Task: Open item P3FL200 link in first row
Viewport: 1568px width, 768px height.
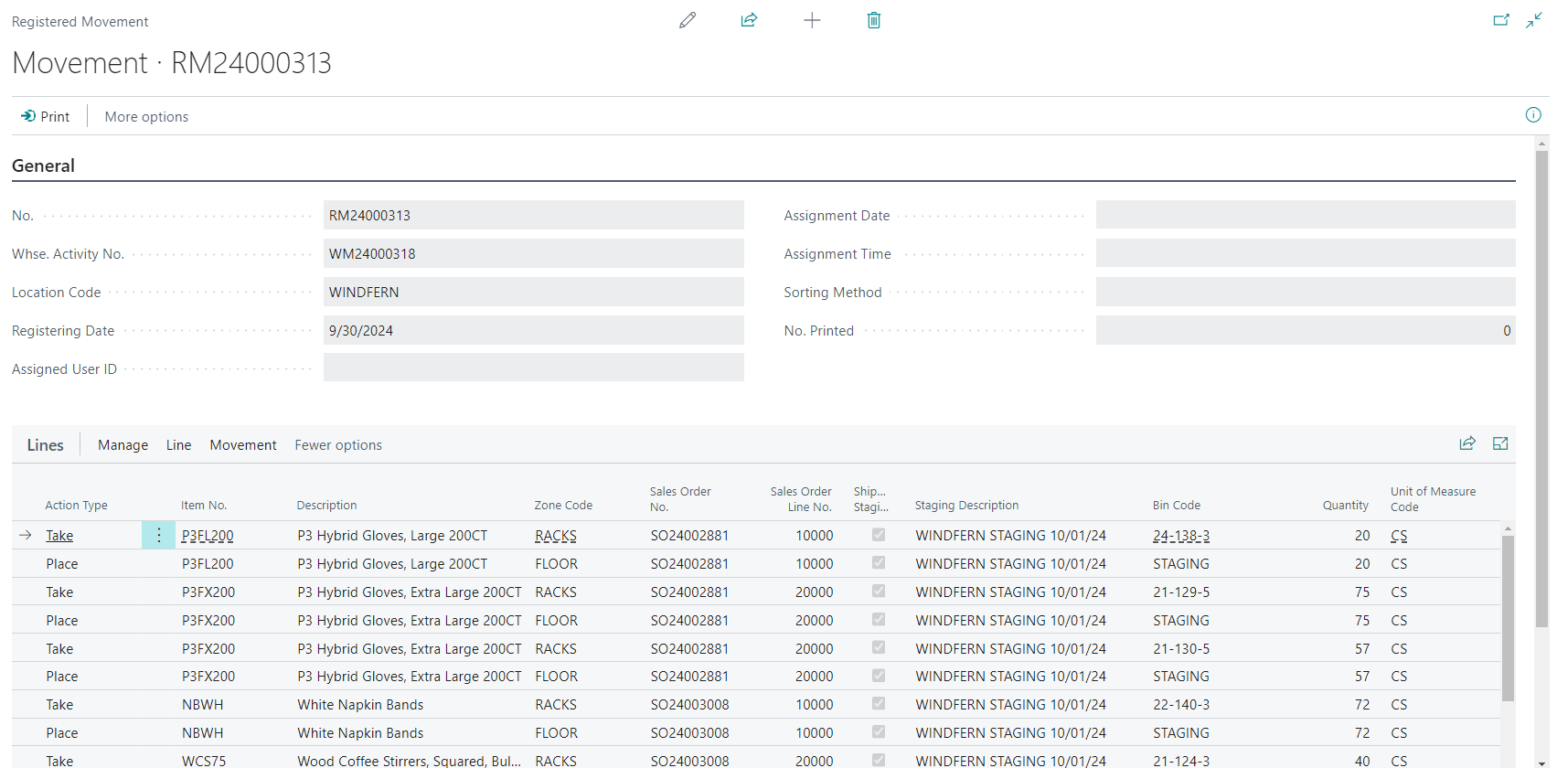Action: tap(208, 536)
